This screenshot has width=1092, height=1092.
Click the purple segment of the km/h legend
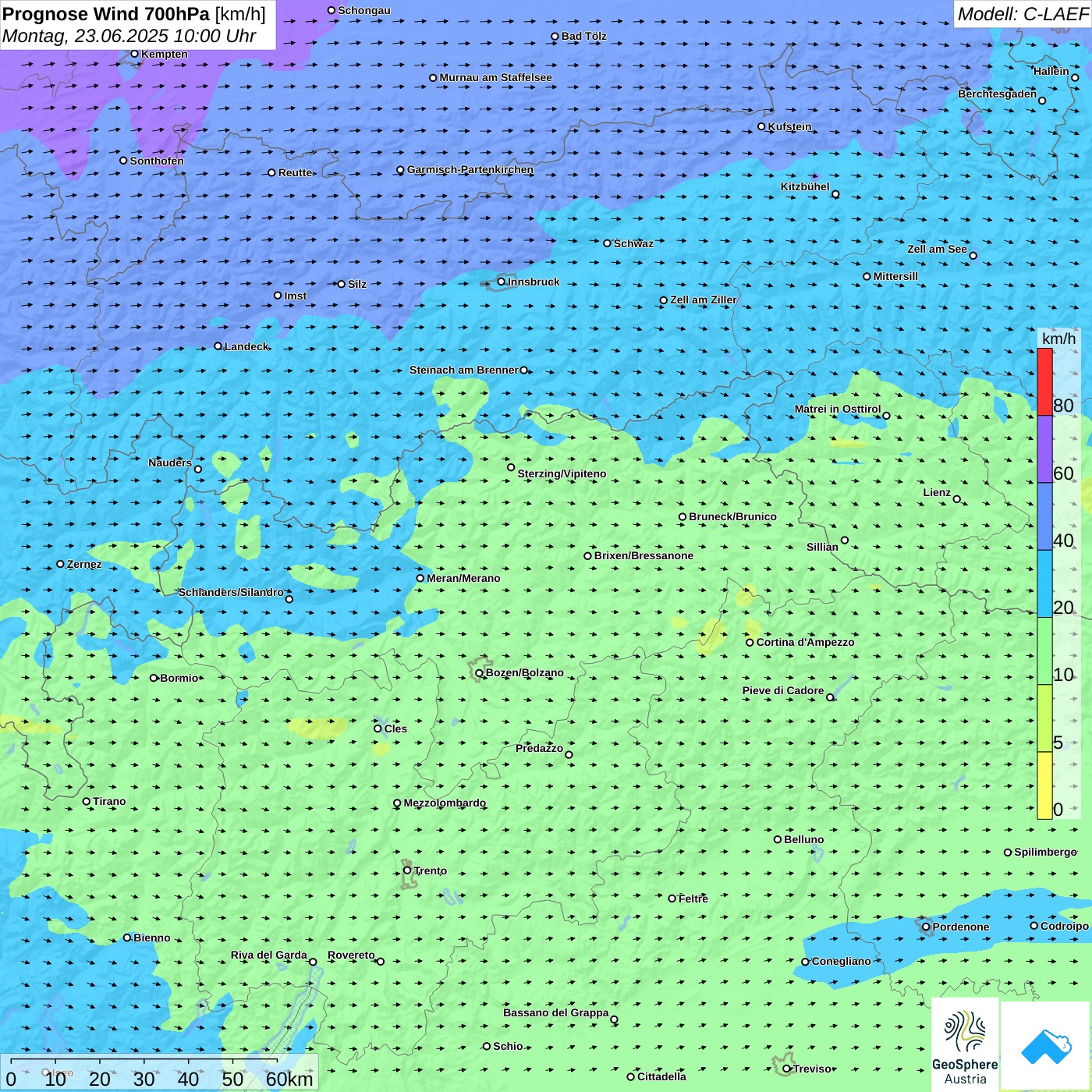[1044, 448]
